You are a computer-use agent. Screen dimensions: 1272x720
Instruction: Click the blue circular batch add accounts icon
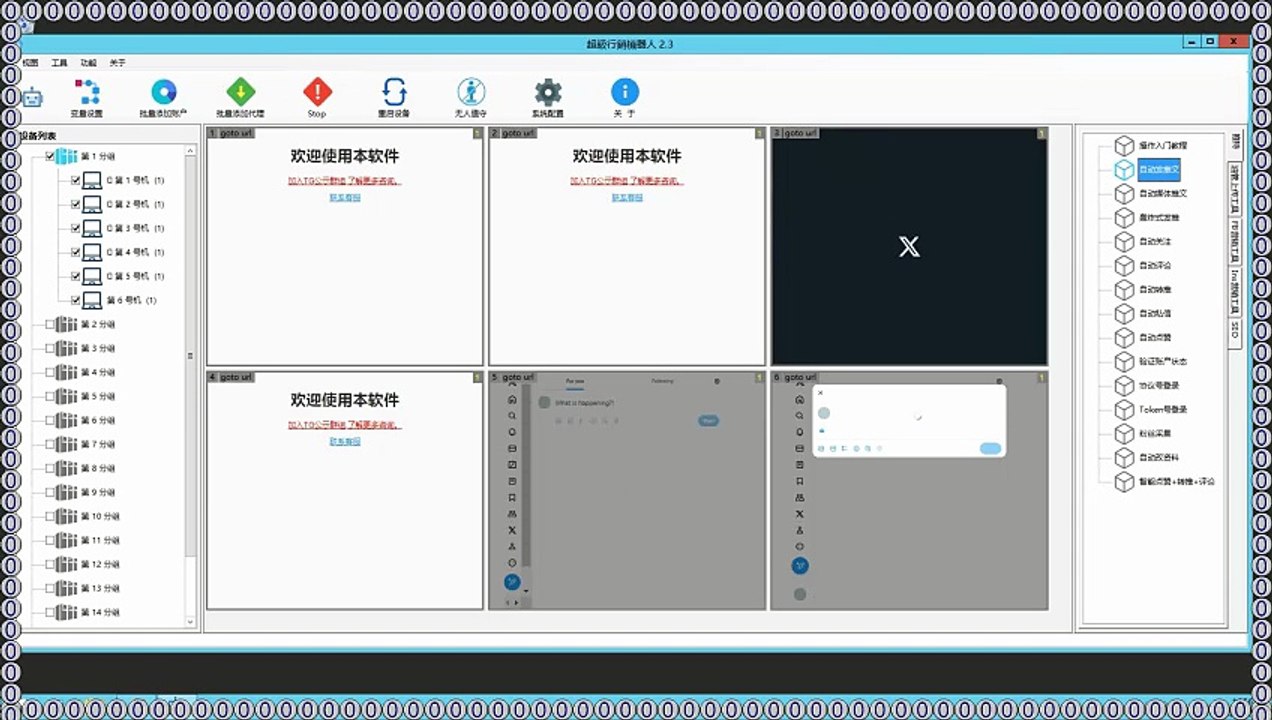click(163, 92)
